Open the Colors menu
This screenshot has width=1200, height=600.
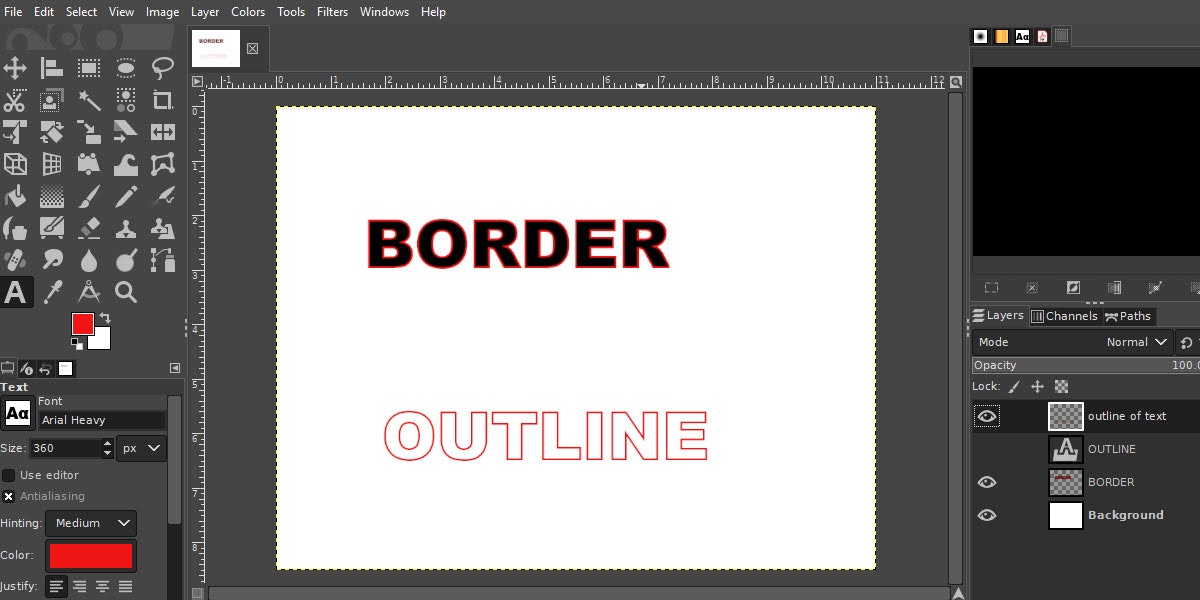(248, 12)
